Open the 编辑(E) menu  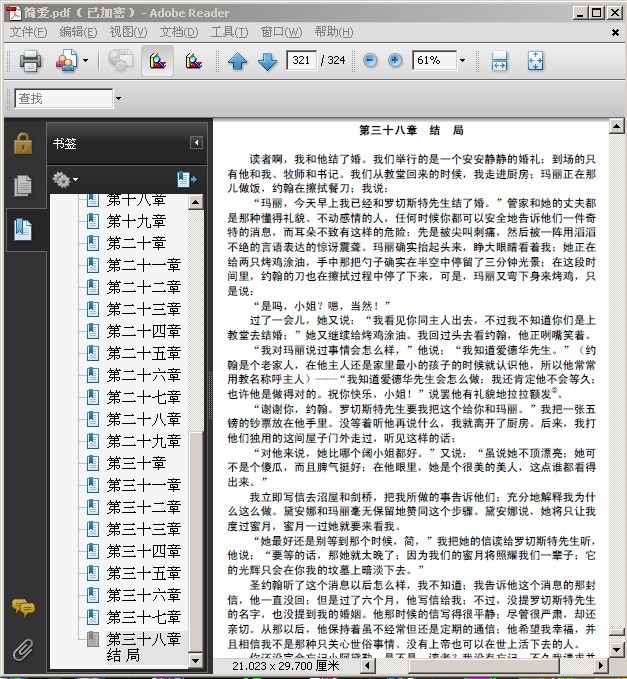tap(78, 32)
